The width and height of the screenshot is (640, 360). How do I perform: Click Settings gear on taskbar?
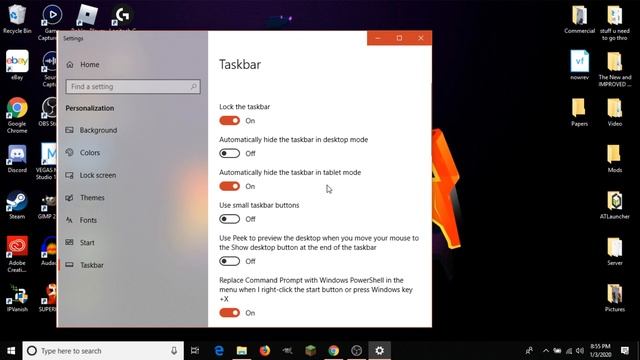coord(380,351)
